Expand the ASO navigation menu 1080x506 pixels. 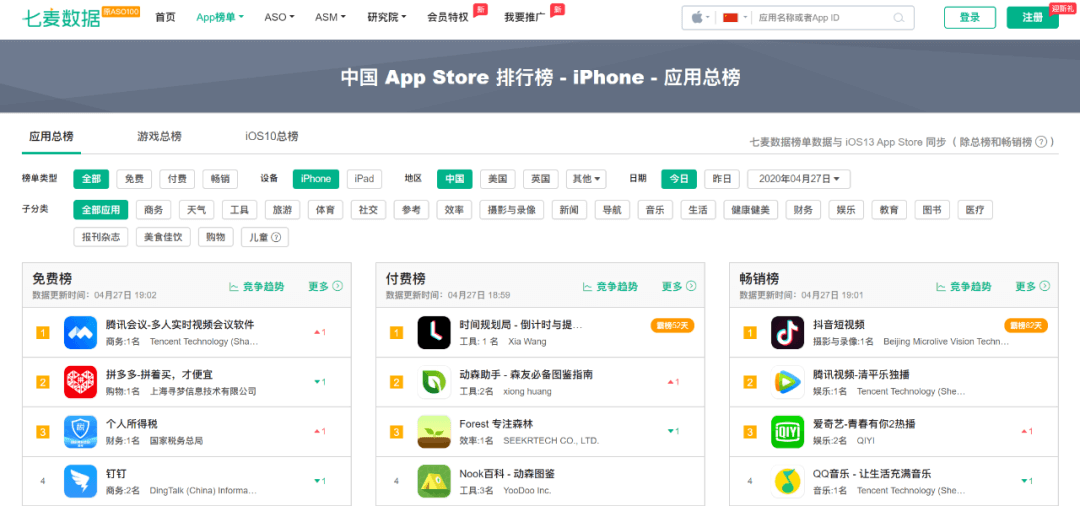point(279,17)
